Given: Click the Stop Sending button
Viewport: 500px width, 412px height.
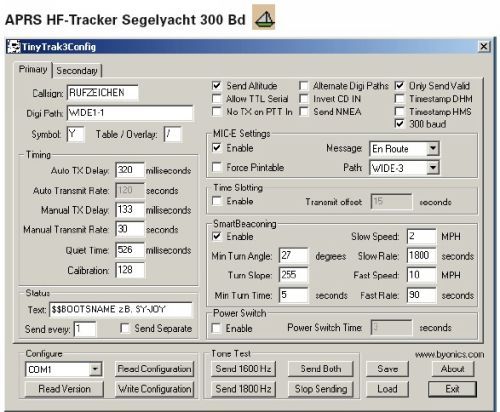Looking at the screenshot, I should (x=321, y=389).
